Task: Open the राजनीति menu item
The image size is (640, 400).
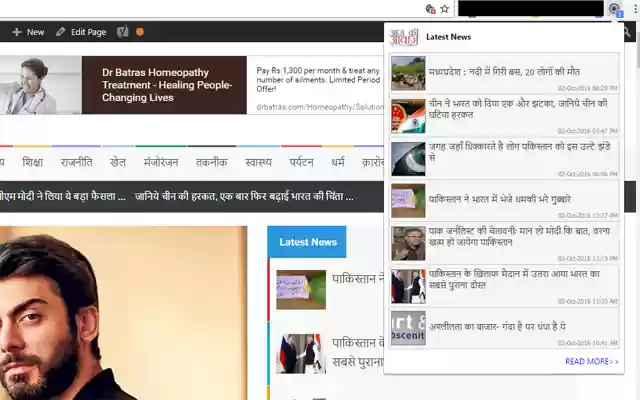Action: pyautogui.click(x=76, y=162)
